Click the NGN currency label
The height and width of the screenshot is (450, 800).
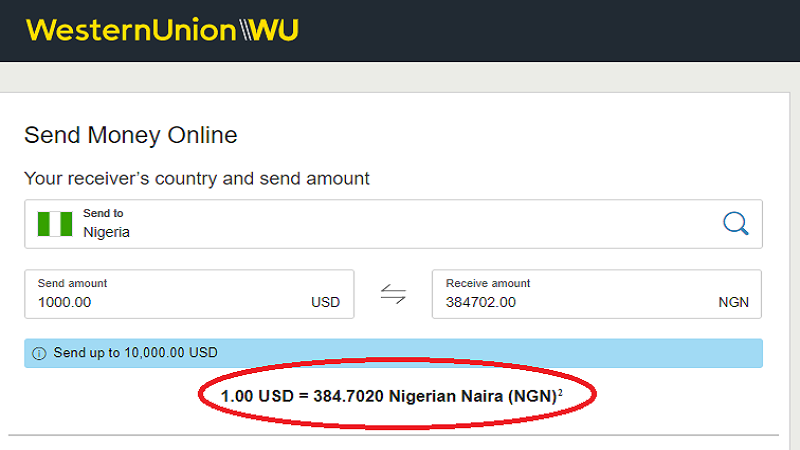point(733,302)
